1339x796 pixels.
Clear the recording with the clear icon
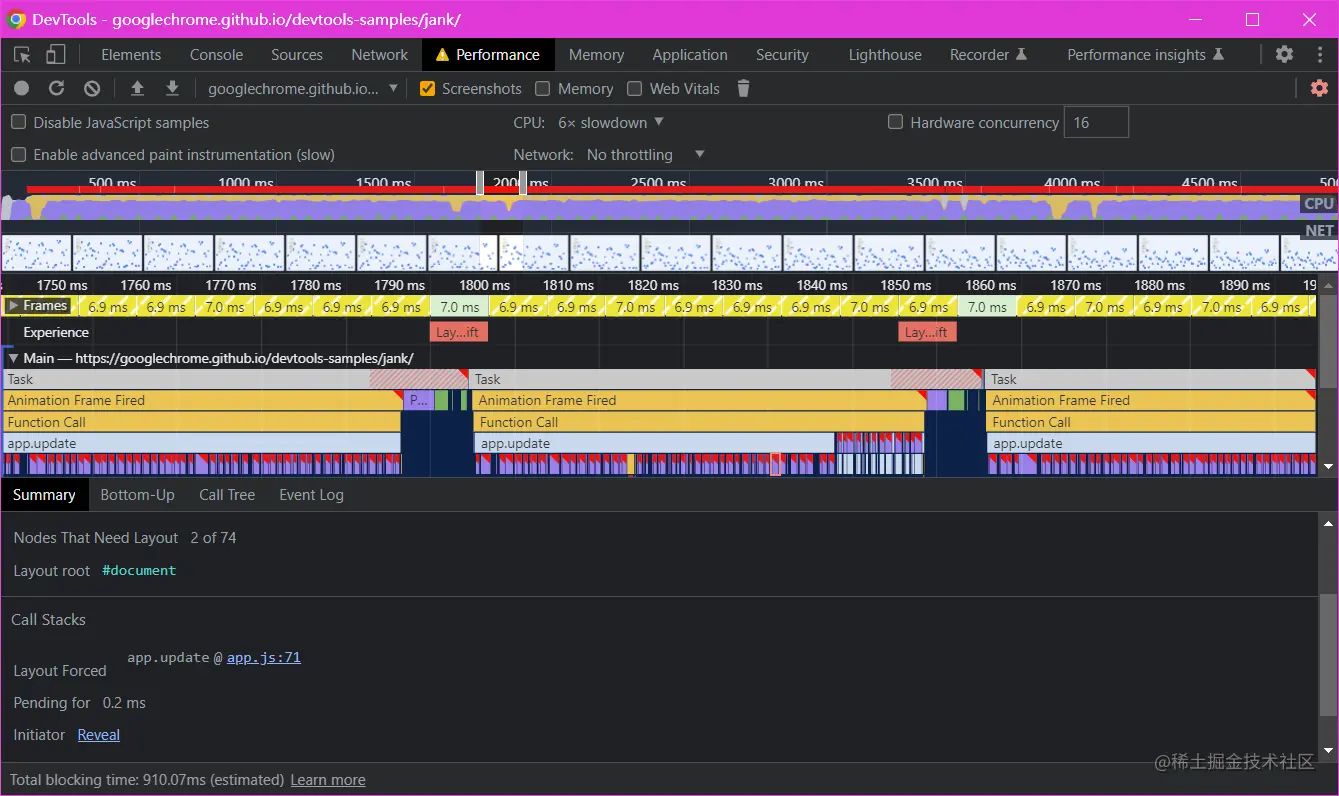tap(92, 89)
